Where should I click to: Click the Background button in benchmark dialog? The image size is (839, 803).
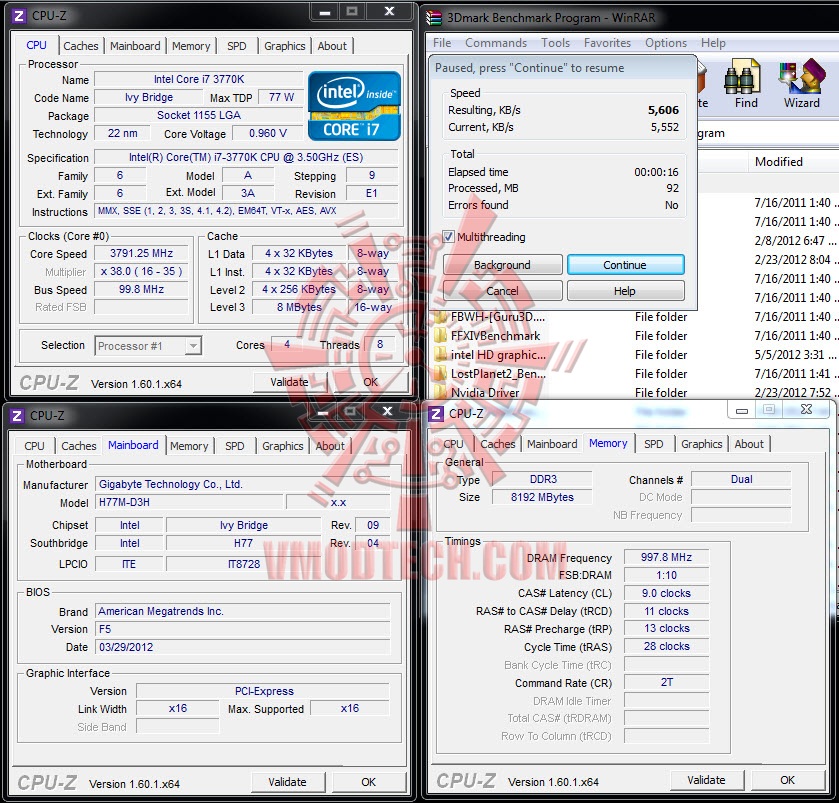point(502,265)
